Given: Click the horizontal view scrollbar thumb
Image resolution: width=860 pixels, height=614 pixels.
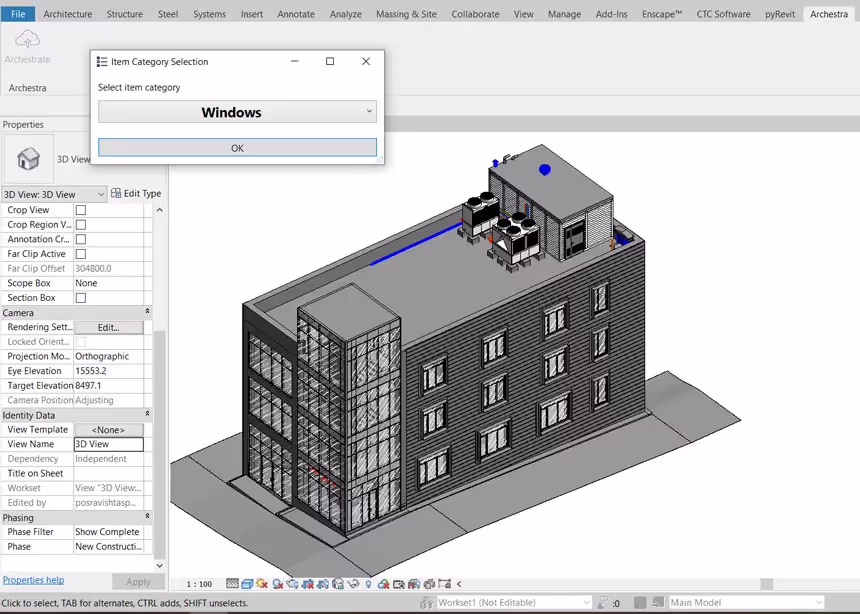Looking at the screenshot, I should click(767, 584).
